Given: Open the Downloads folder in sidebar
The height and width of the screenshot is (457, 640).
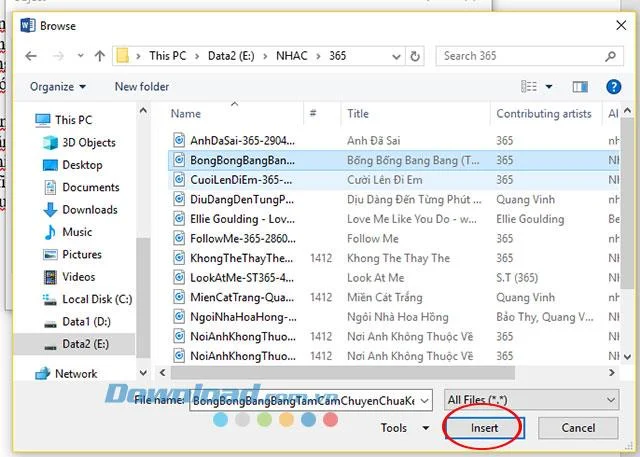Looking at the screenshot, I should (89, 209).
